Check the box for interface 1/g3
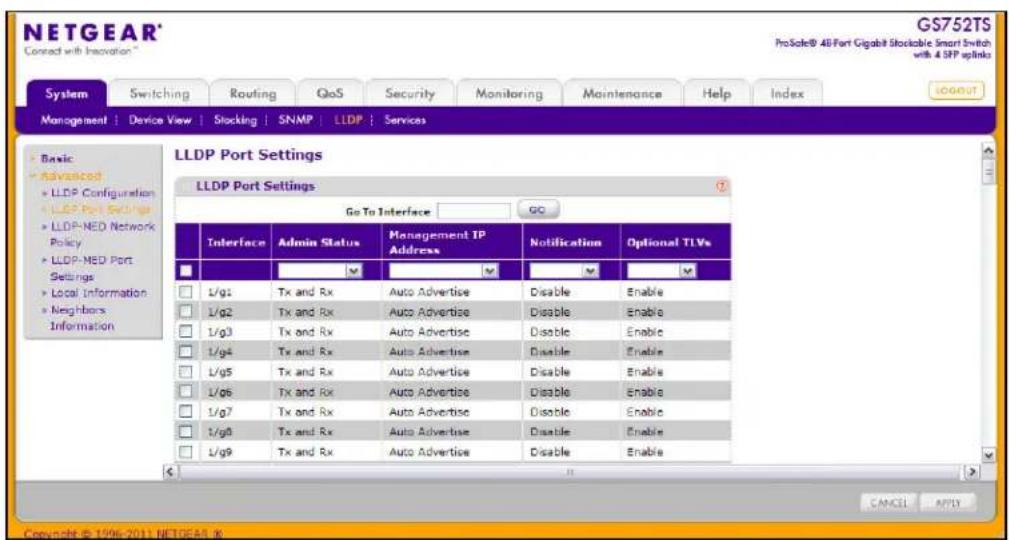The height and width of the screenshot is (540, 1009). pyautogui.click(x=187, y=332)
